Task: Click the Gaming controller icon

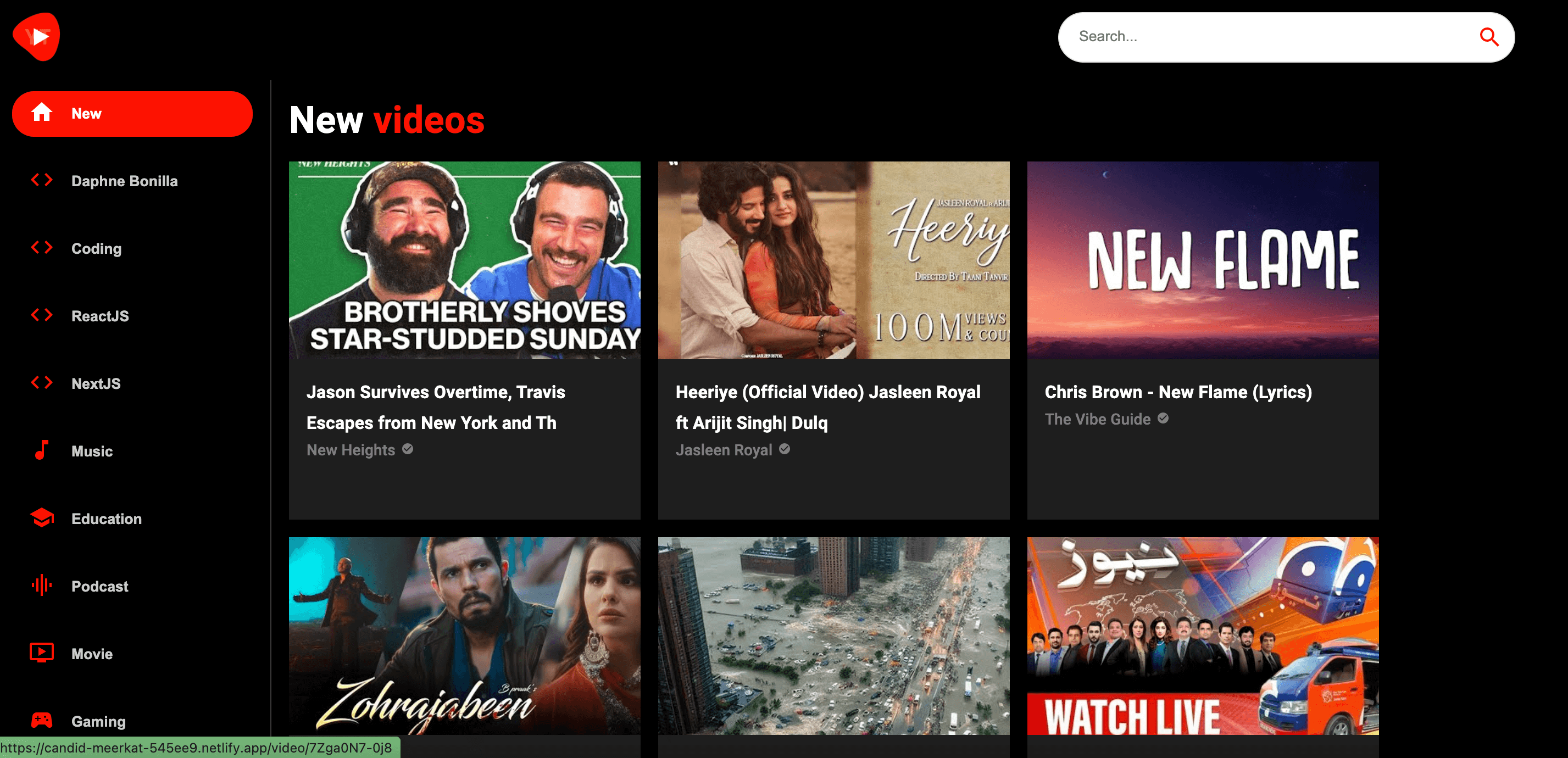Action: point(41,720)
